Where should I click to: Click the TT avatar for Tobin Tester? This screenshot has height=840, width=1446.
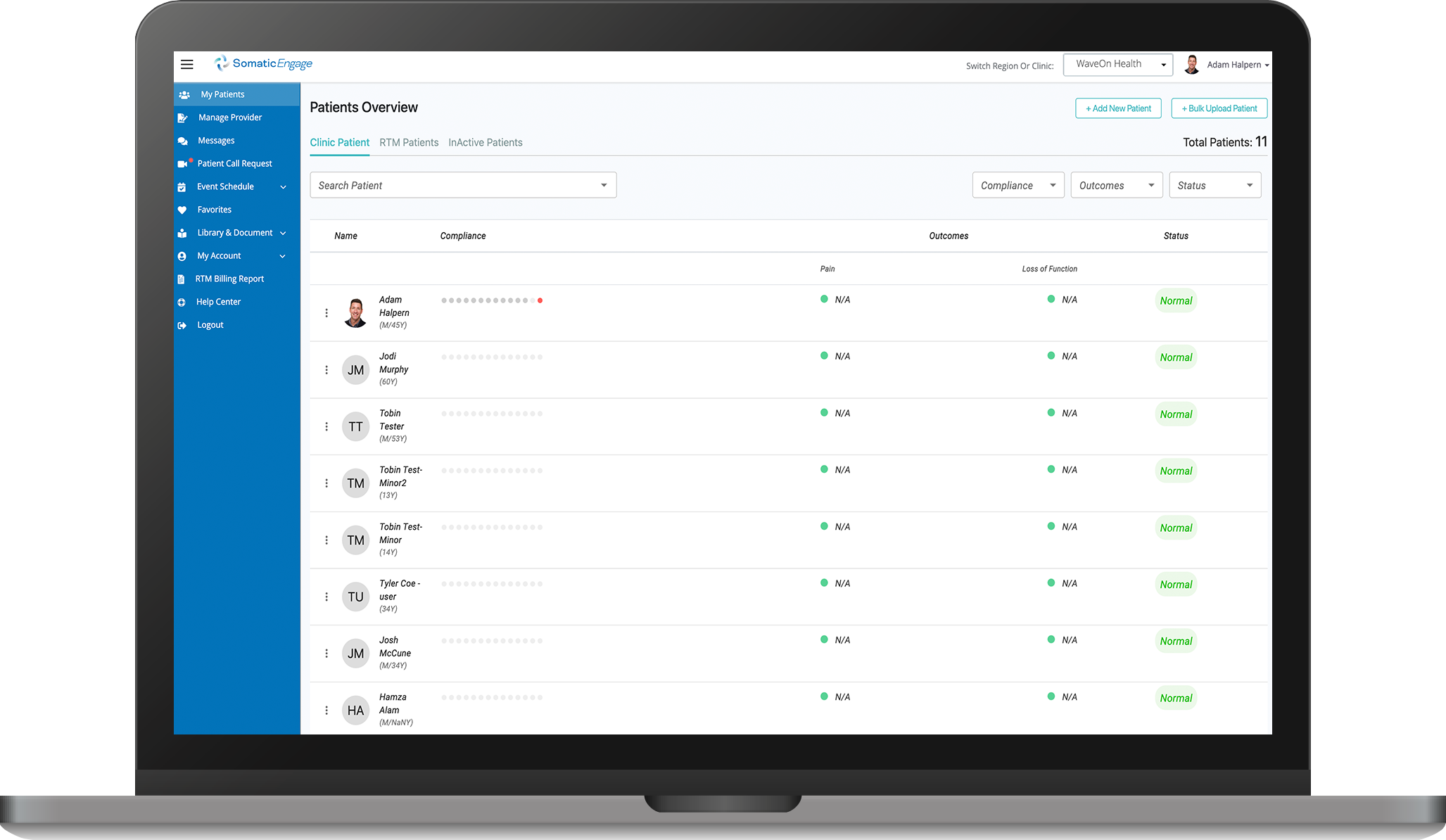pyautogui.click(x=356, y=427)
